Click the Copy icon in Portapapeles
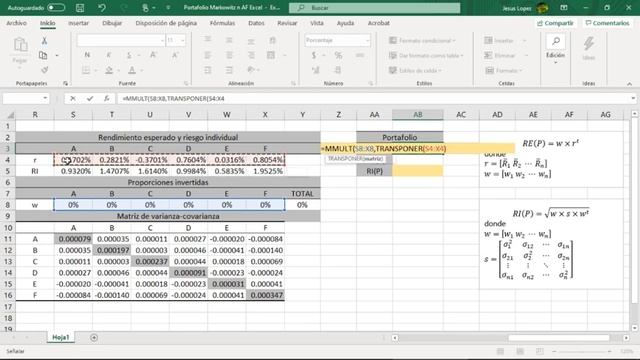Screen dimensions: 640x360 (x=43, y=55)
